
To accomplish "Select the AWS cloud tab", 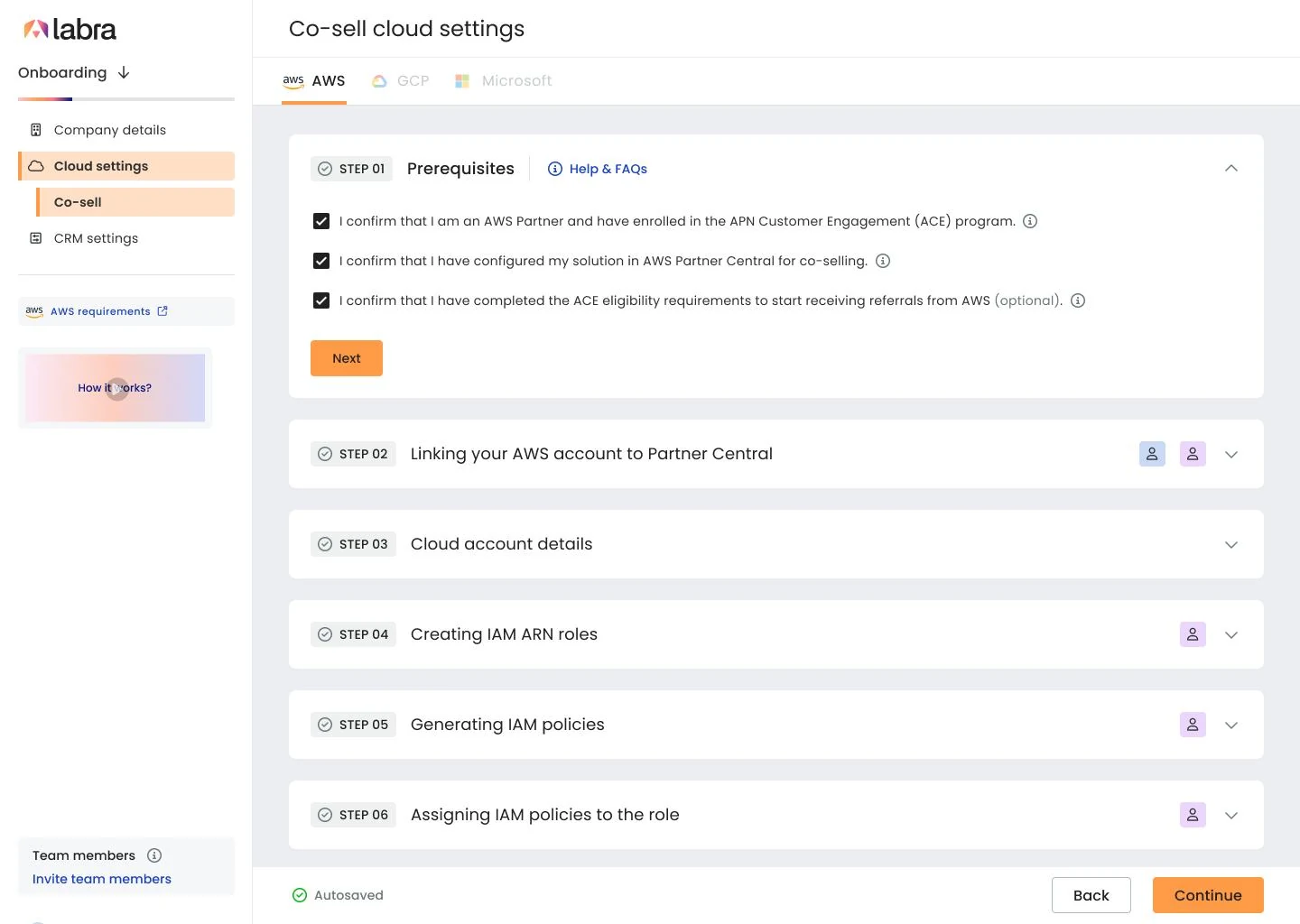I will (x=314, y=81).
